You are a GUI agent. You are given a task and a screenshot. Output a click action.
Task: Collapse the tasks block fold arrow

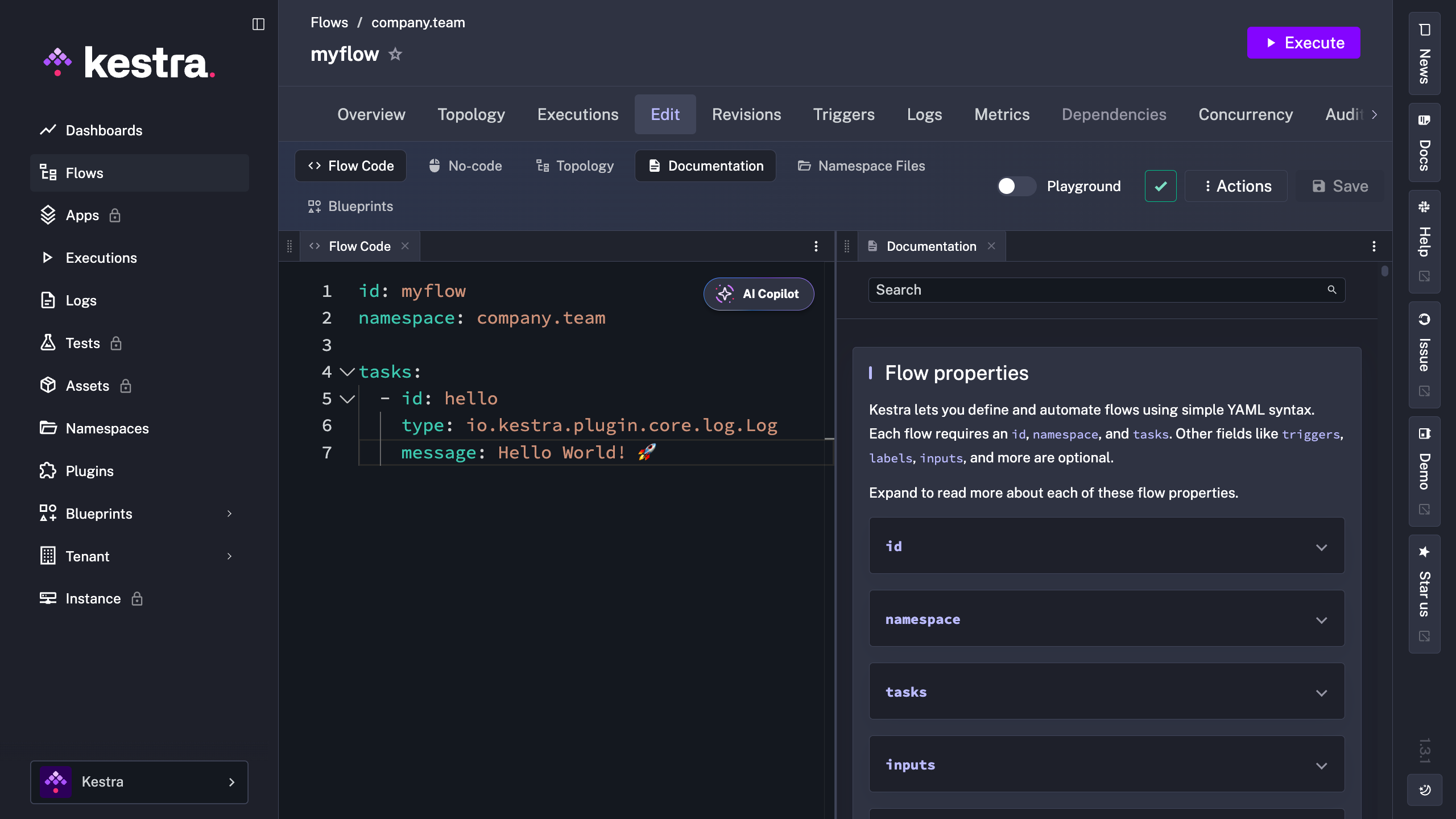click(x=347, y=372)
